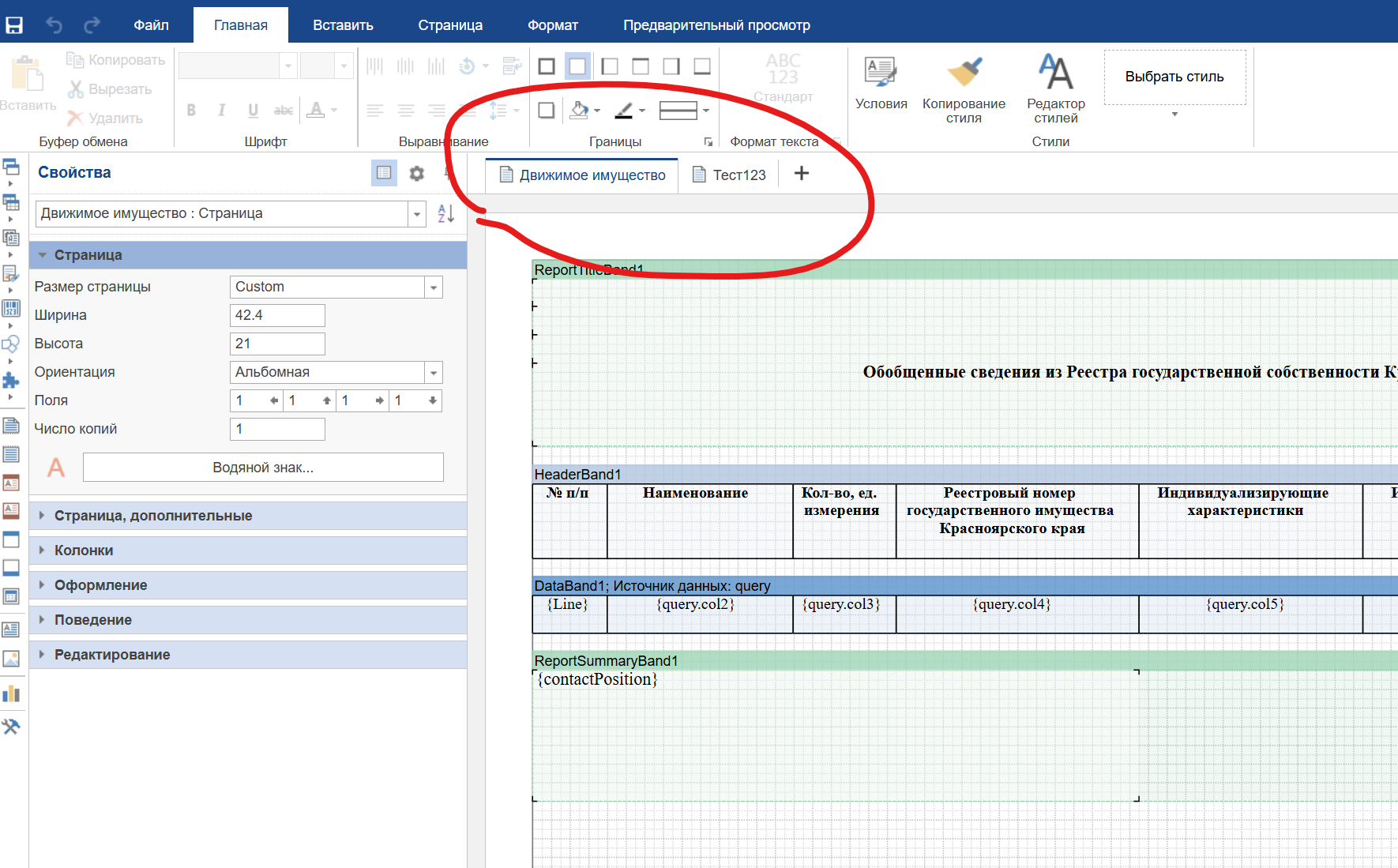Image resolution: width=1398 pixels, height=868 pixels.
Task: Expand the Колонки properties group
Action: [x=248, y=550]
